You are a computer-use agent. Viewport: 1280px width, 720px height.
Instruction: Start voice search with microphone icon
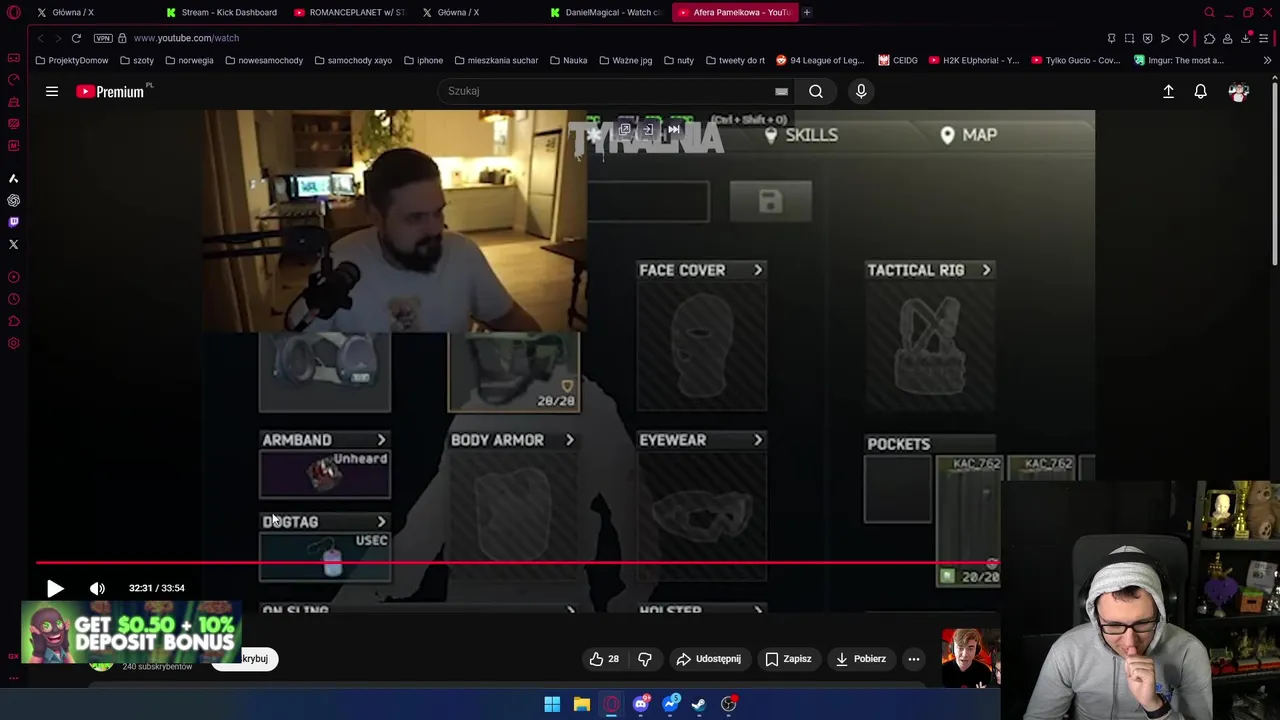[861, 91]
